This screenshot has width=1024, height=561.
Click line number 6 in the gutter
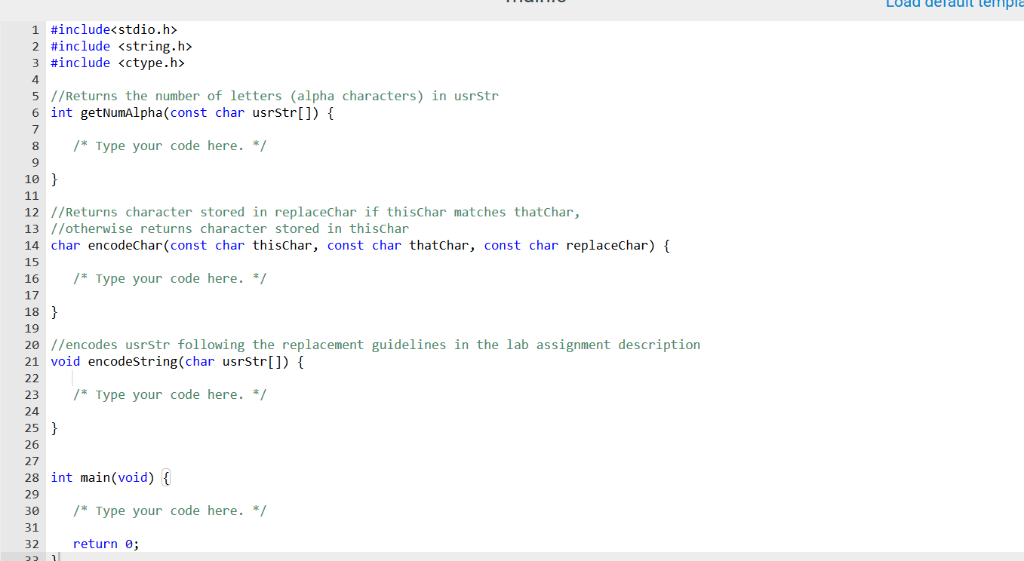pos(35,113)
